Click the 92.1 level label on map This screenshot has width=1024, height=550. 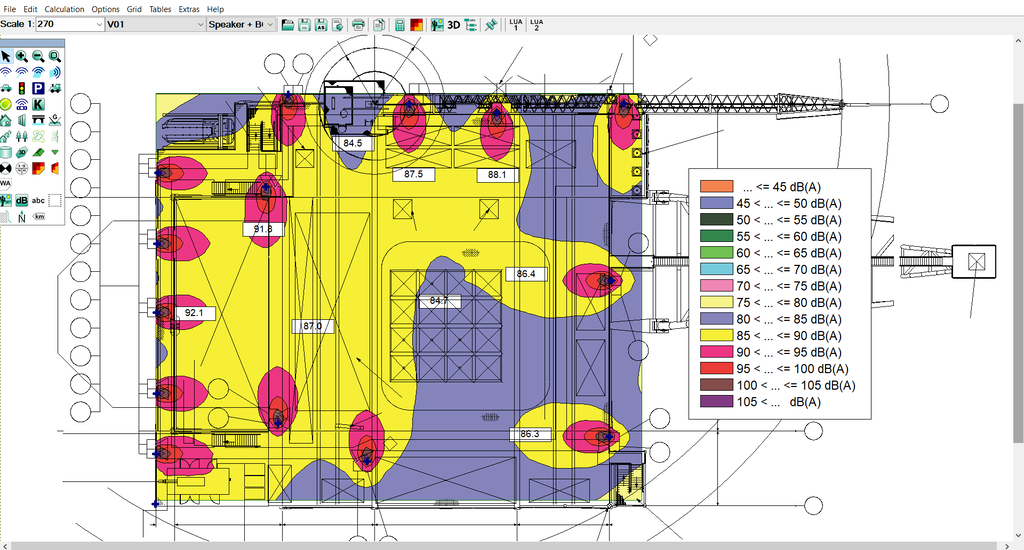[192, 313]
